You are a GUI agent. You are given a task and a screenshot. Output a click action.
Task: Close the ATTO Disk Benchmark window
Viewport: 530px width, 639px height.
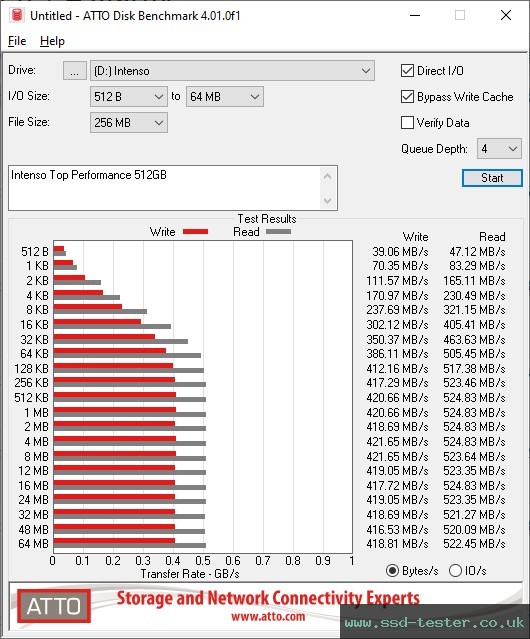click(x=506, y=15)
